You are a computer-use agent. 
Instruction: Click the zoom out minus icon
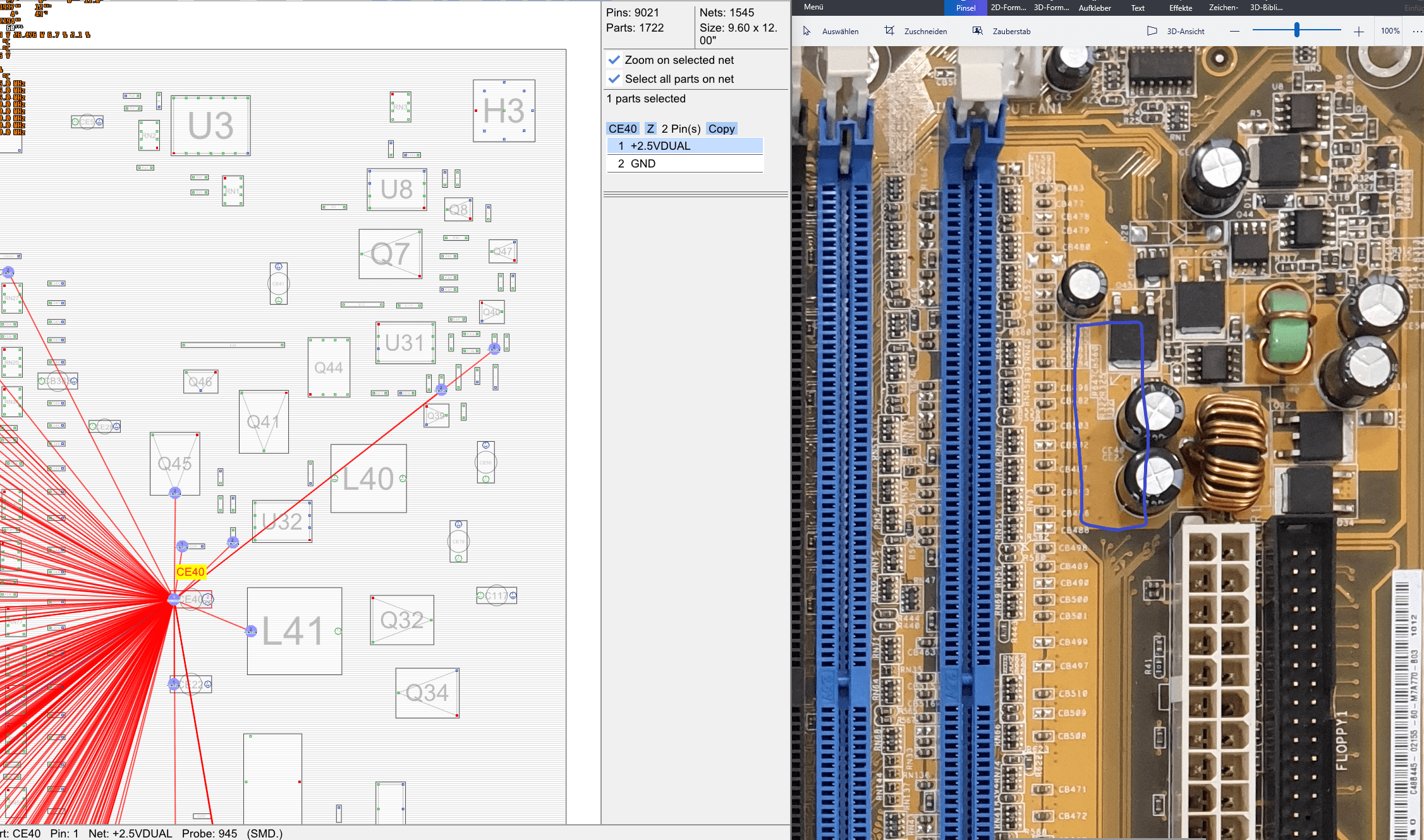click(1234, 31)
